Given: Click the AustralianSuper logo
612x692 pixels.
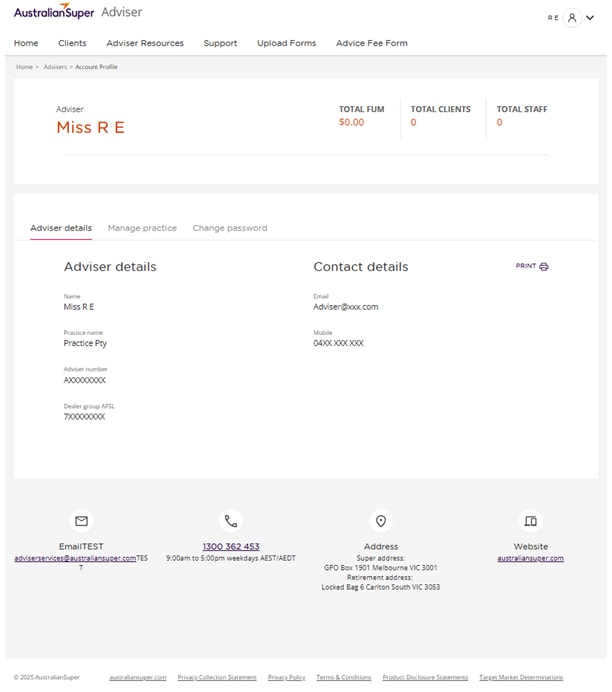Looking at the screenshot, I should point(54,12).
